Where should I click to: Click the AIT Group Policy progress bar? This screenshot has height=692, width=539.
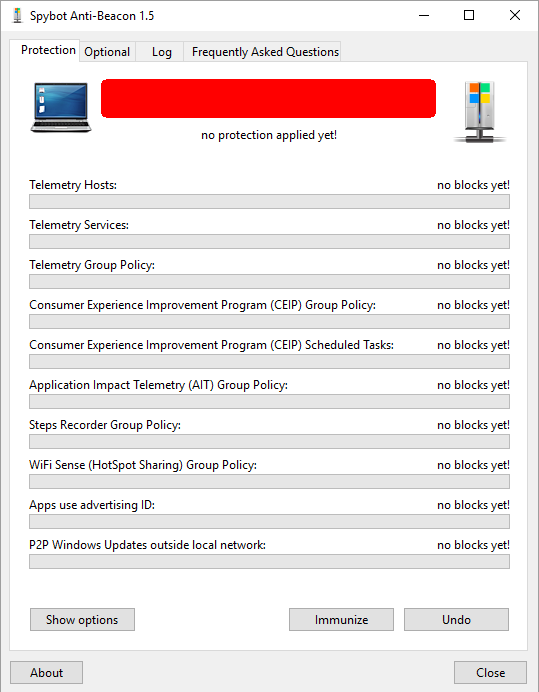pos(269,402)
